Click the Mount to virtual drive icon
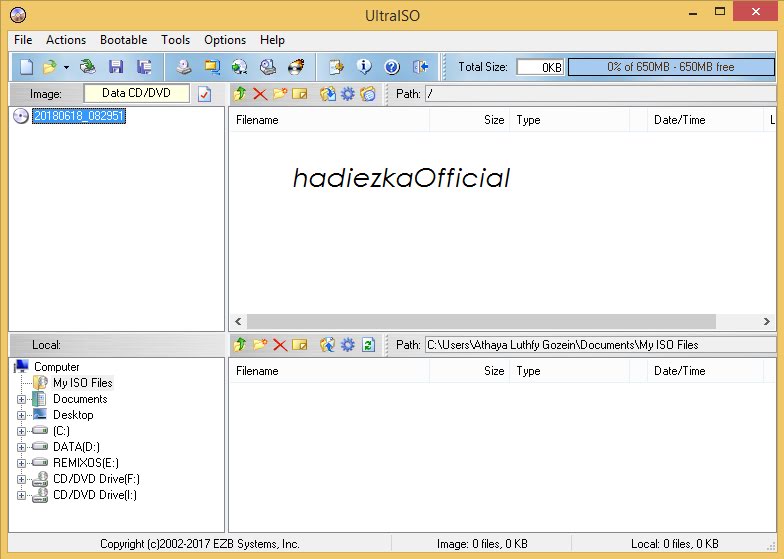The image size is (784, 559). pyautogui.click(x=268, y=66)
